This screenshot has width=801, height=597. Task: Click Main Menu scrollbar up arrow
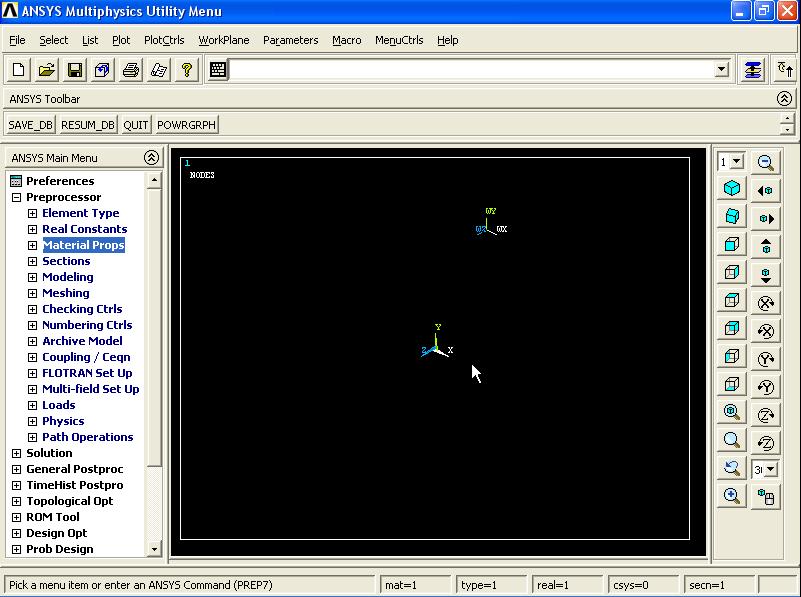click(x=154, y=180)
